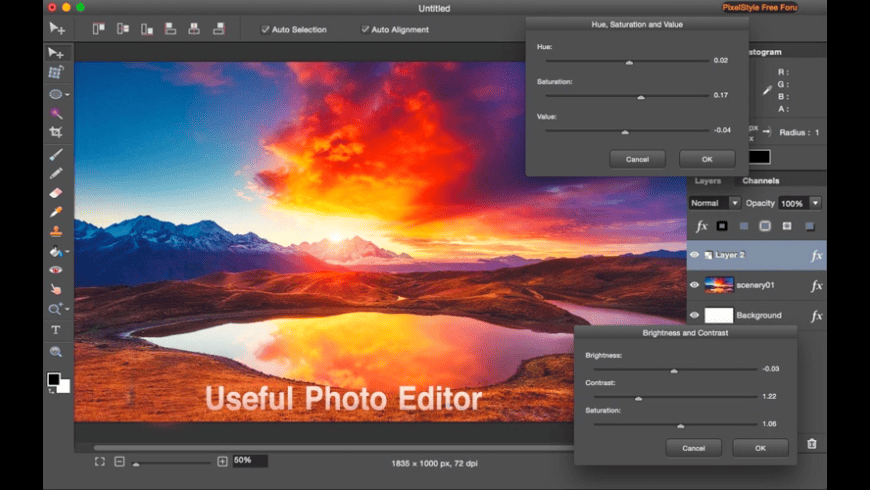
Task: Open fx effects for Layer 2
Action: (x=816, y=256)
